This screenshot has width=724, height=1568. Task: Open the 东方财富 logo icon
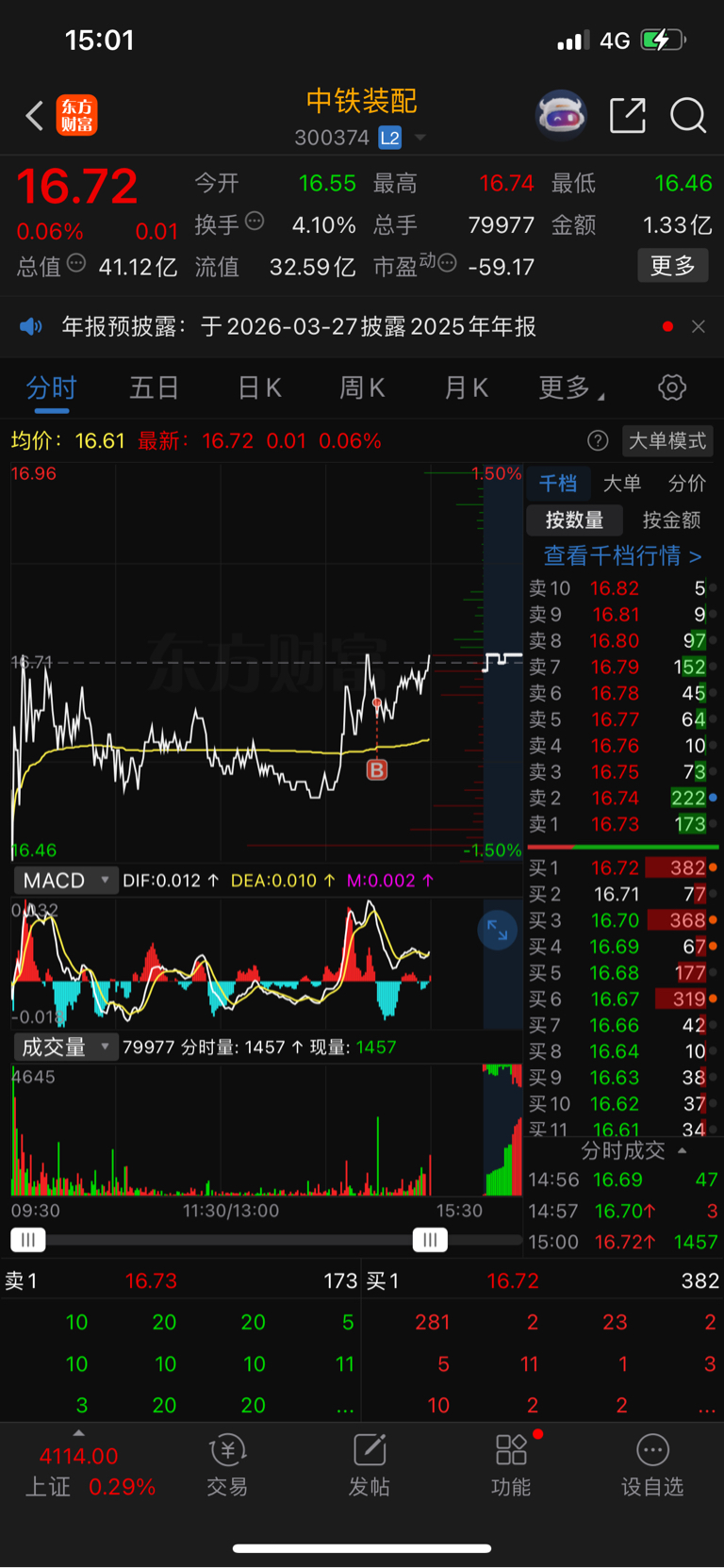pos(76,116)
